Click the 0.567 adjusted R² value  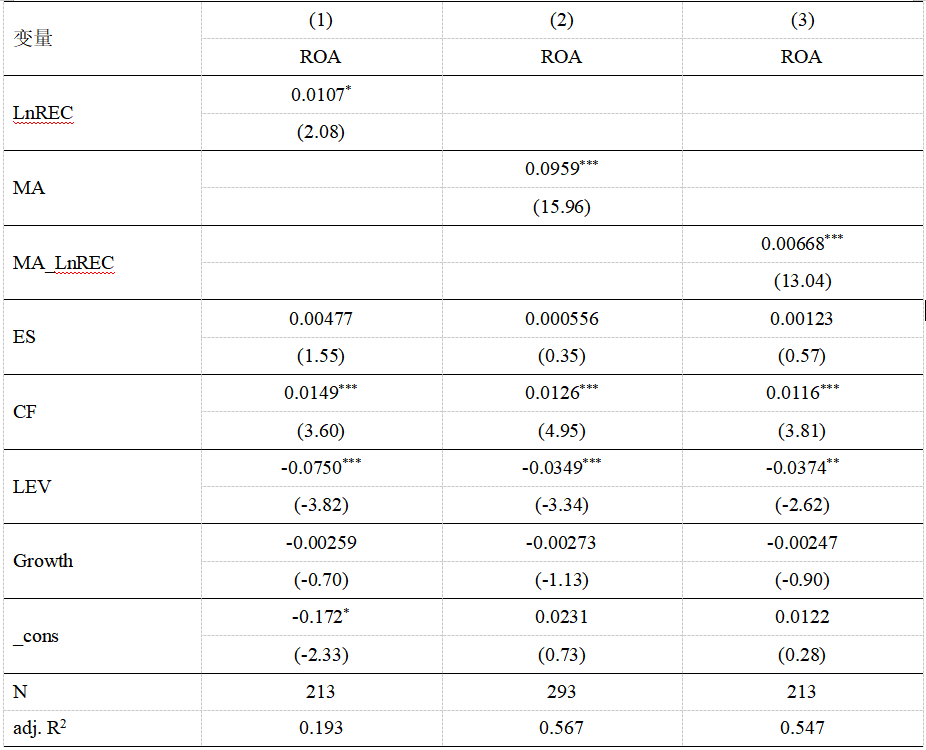(561, 729)
